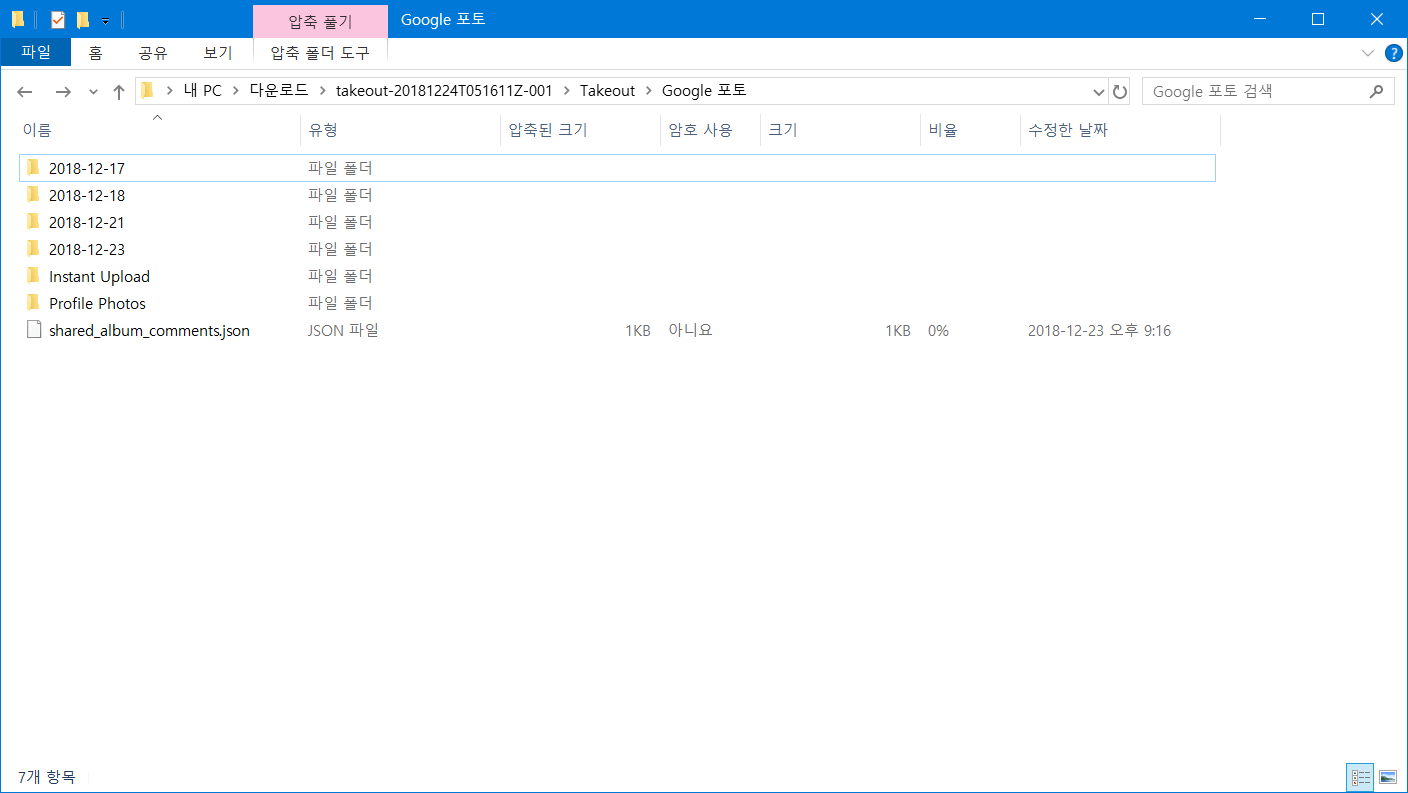Switch to details view layout
The width and height of the screenshot is (1408, 793).
coord(1360,777)
